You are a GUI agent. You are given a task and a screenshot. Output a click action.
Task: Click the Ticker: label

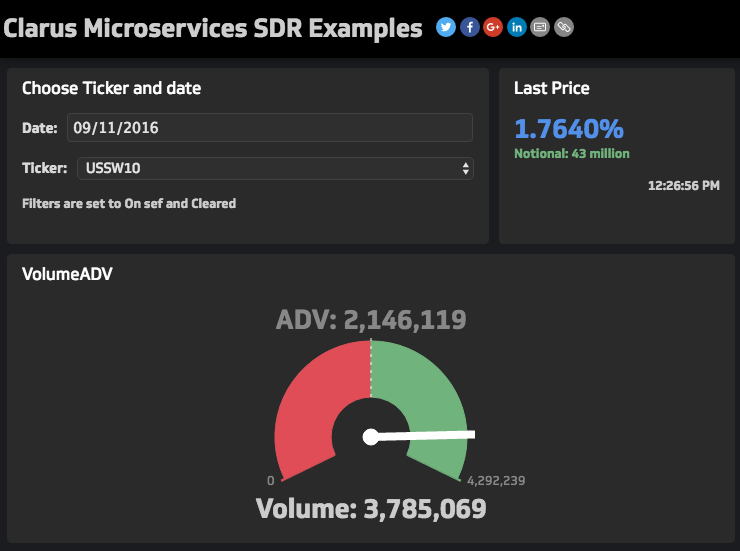point(44,168)
